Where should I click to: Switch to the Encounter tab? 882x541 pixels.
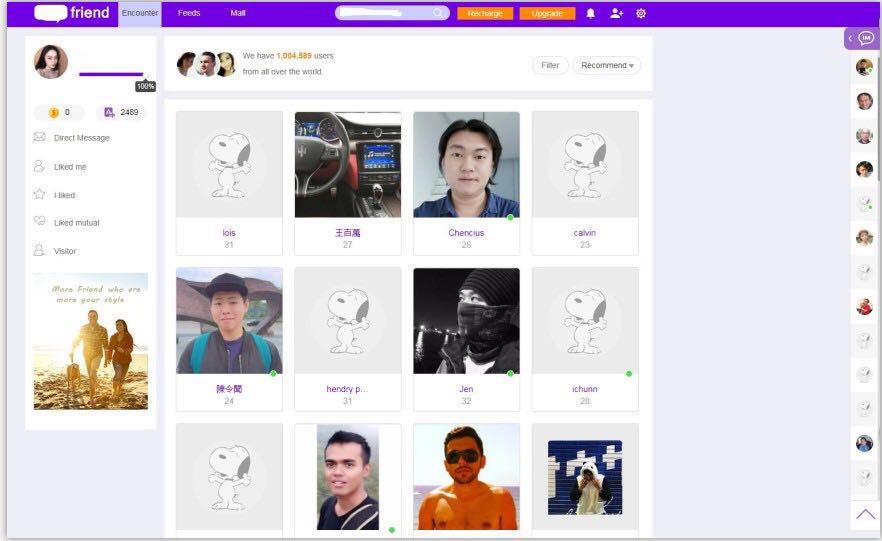tap(140, 13)
